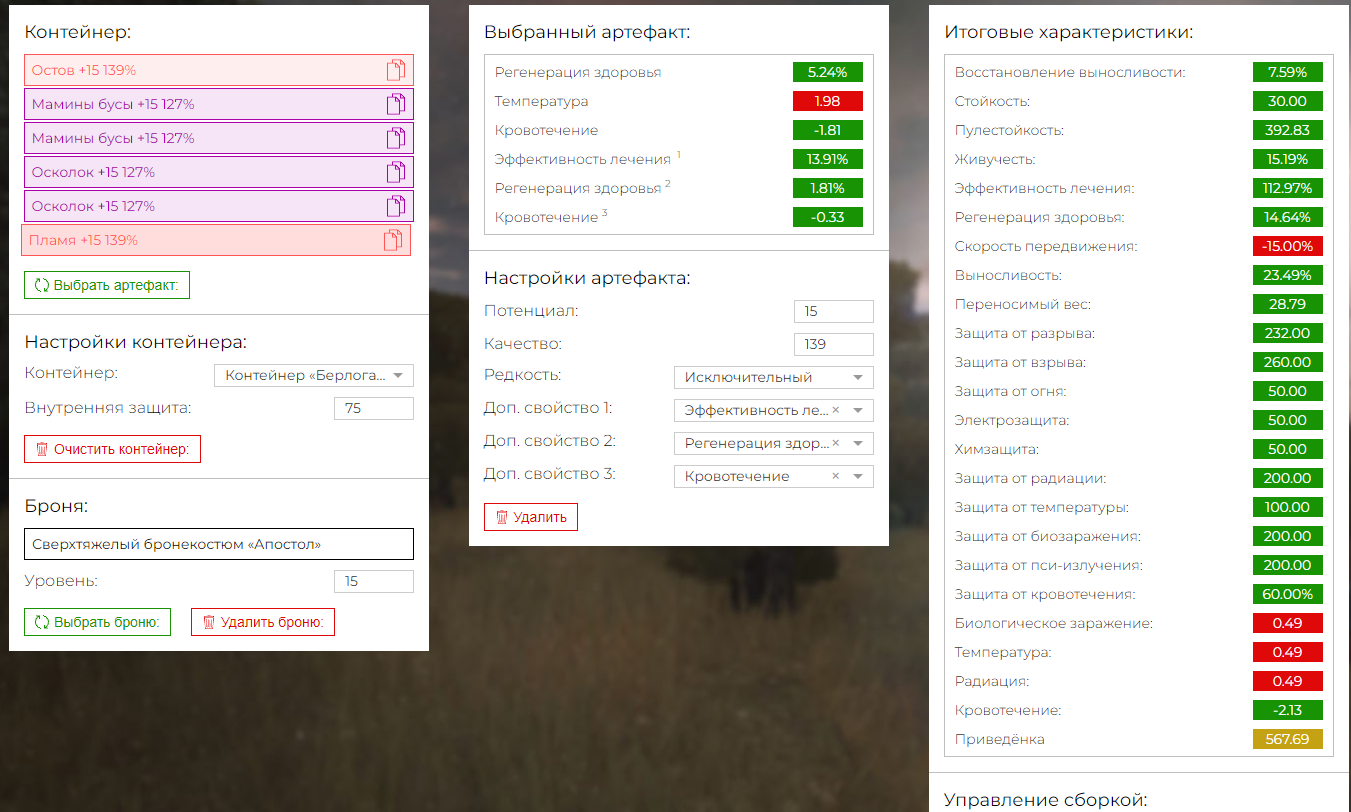Click Восстановление выносливости 7.59% value

point(1288,72)
